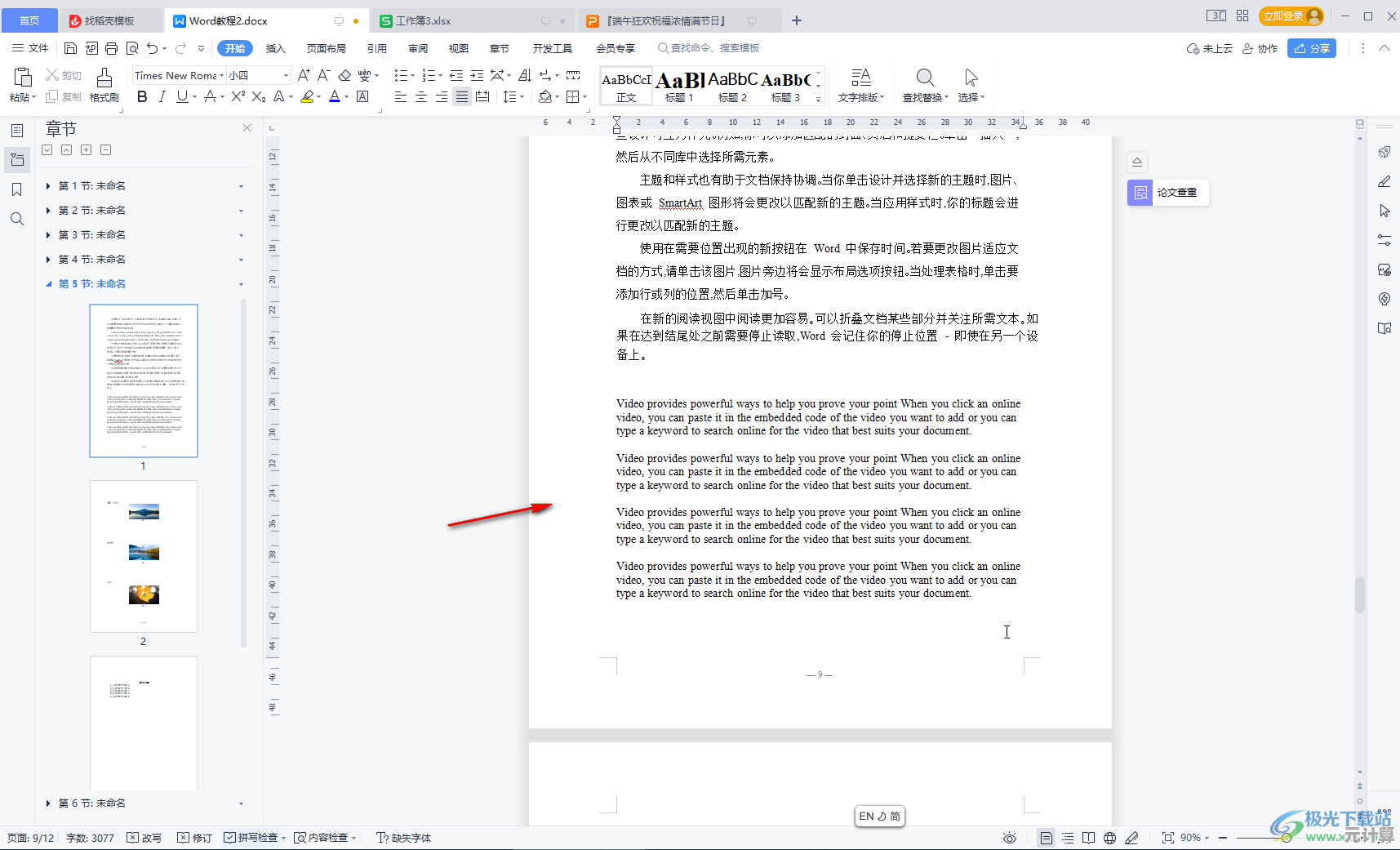Open Find and Replace tool
Image resolution: width=1400 pixels, height=850 pixels.
tap(924, 84)
